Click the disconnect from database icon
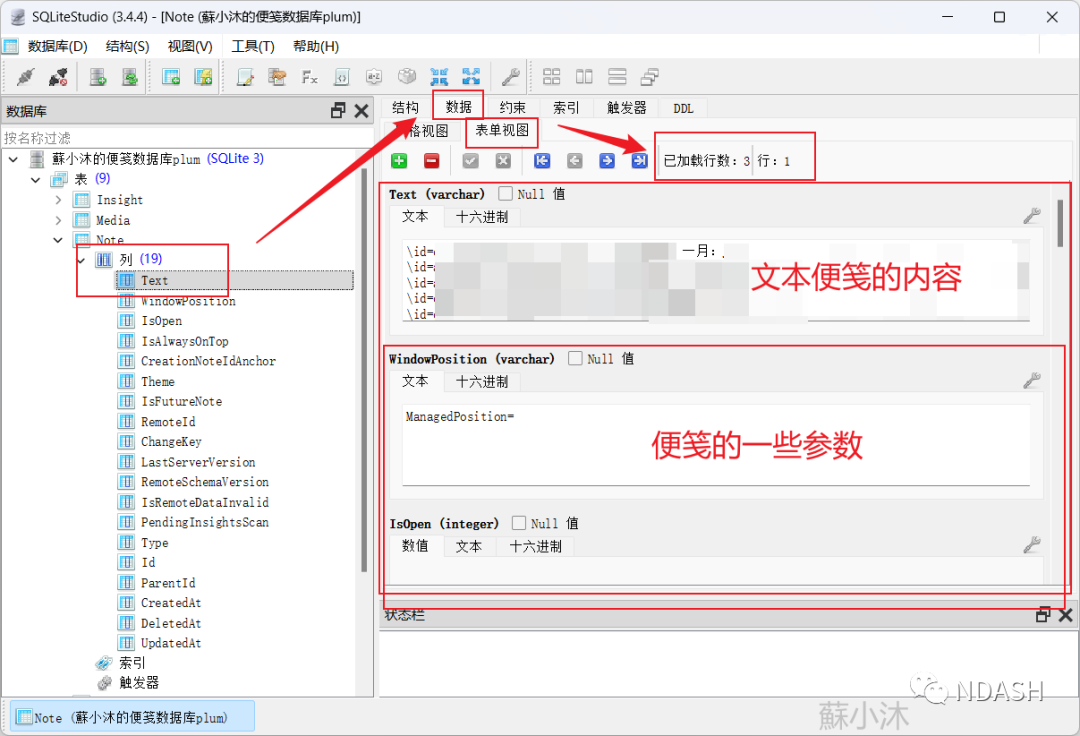Screen dimensions: 1080x736 pyautogui.click(x=59, y=76)
